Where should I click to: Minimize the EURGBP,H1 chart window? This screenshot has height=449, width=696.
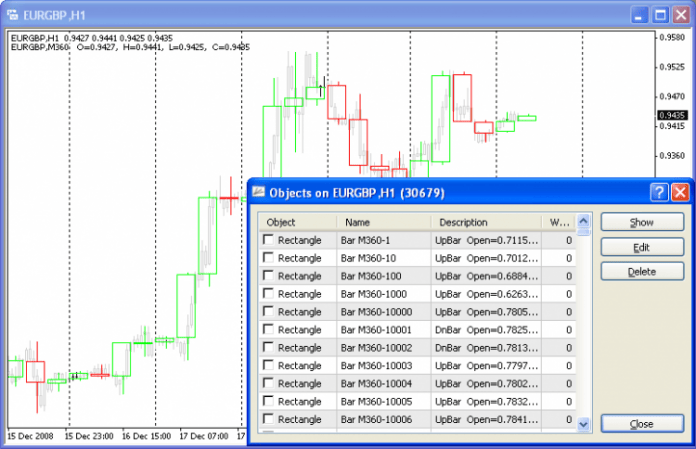click(638, 16)
